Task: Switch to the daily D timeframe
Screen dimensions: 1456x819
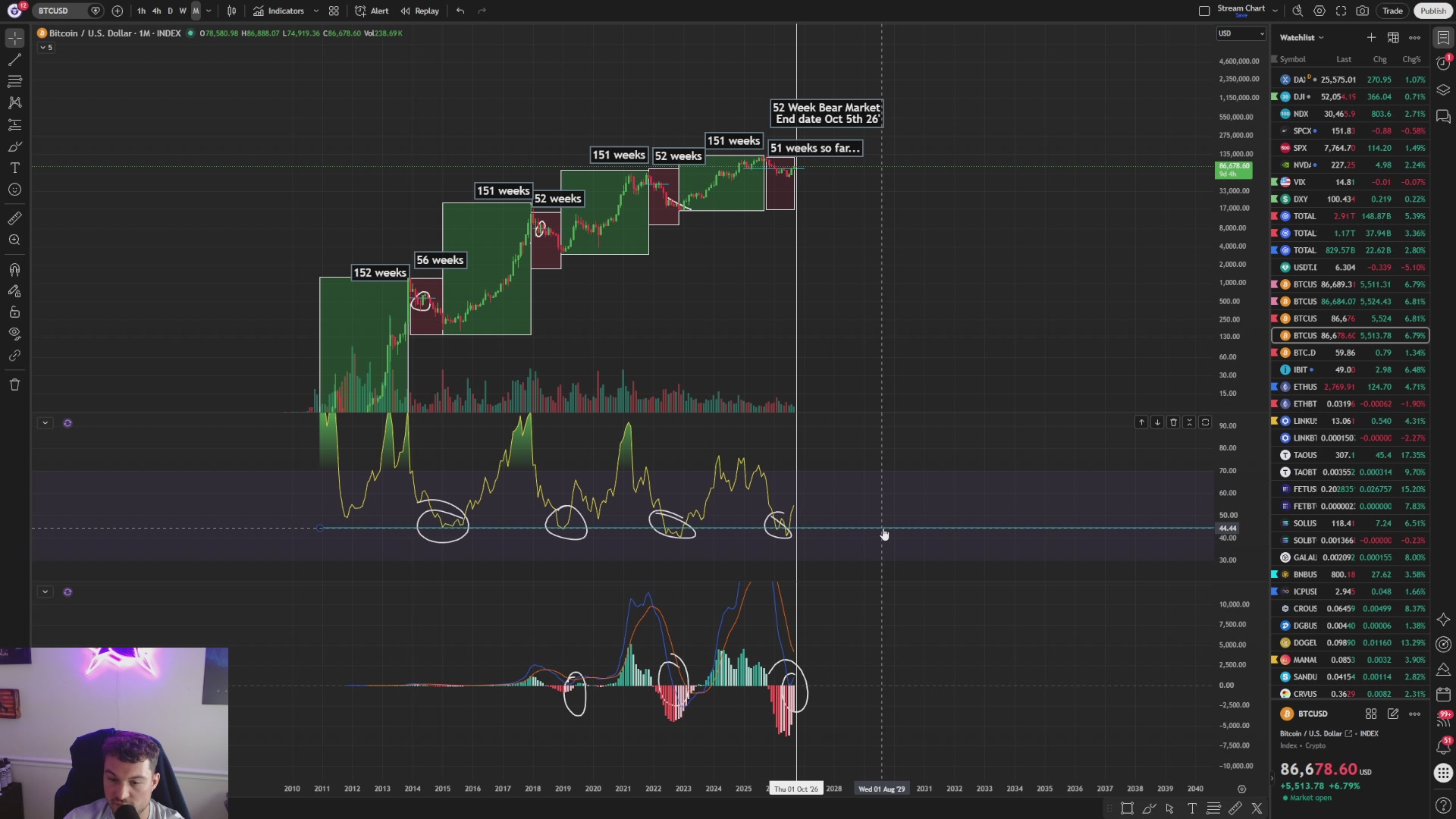Action: point(170,11)
